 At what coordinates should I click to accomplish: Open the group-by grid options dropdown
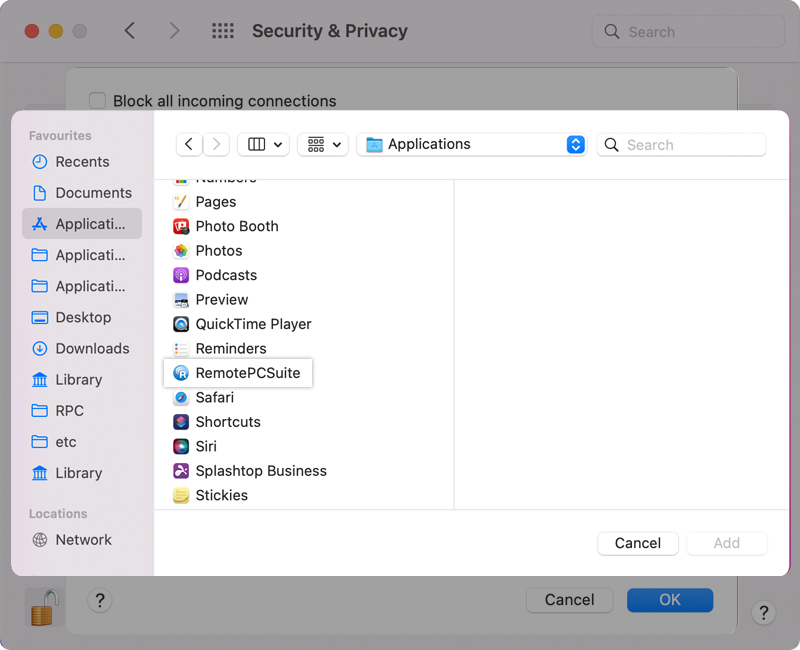323,144
